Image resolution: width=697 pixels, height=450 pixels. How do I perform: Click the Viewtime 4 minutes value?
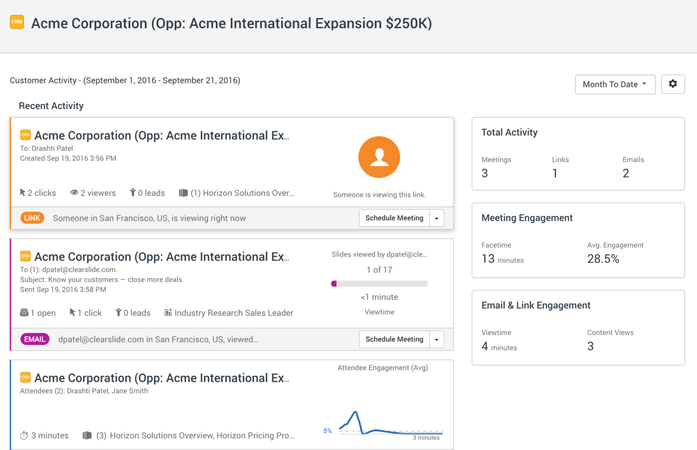pyautogui.click(x=499, y=346)
